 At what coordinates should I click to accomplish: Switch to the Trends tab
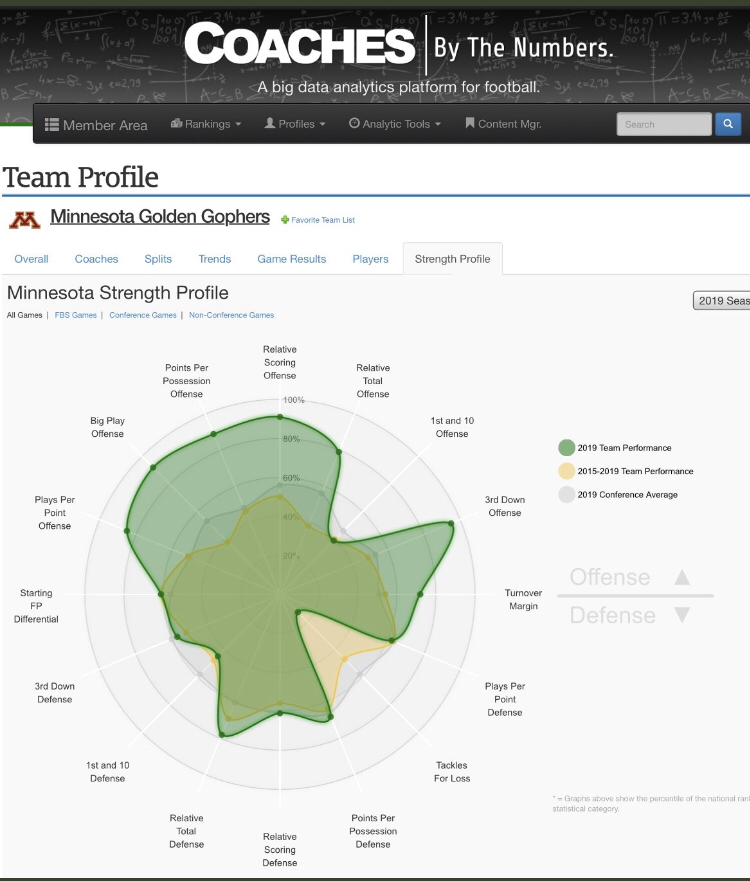(x=215, y=259)
